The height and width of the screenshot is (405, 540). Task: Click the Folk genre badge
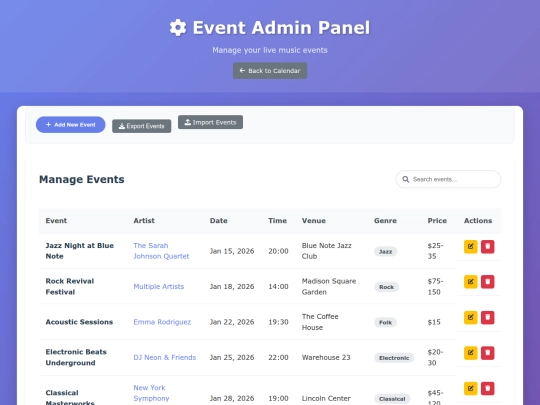tap(385, 322)
